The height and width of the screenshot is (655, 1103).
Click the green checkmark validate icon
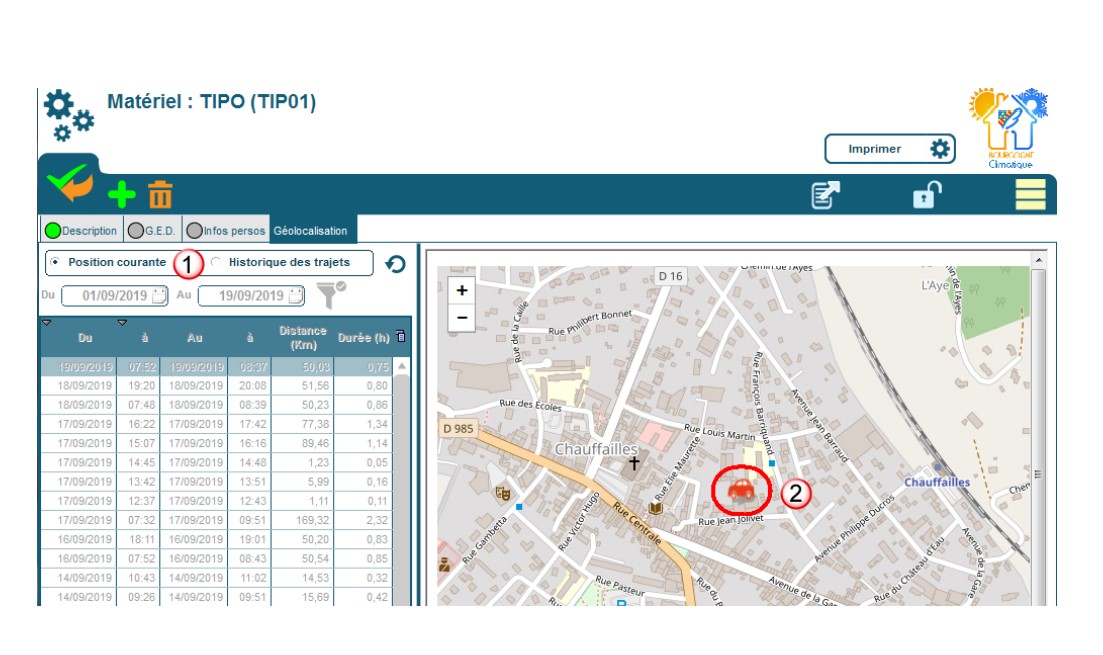[x=70, y=182]
